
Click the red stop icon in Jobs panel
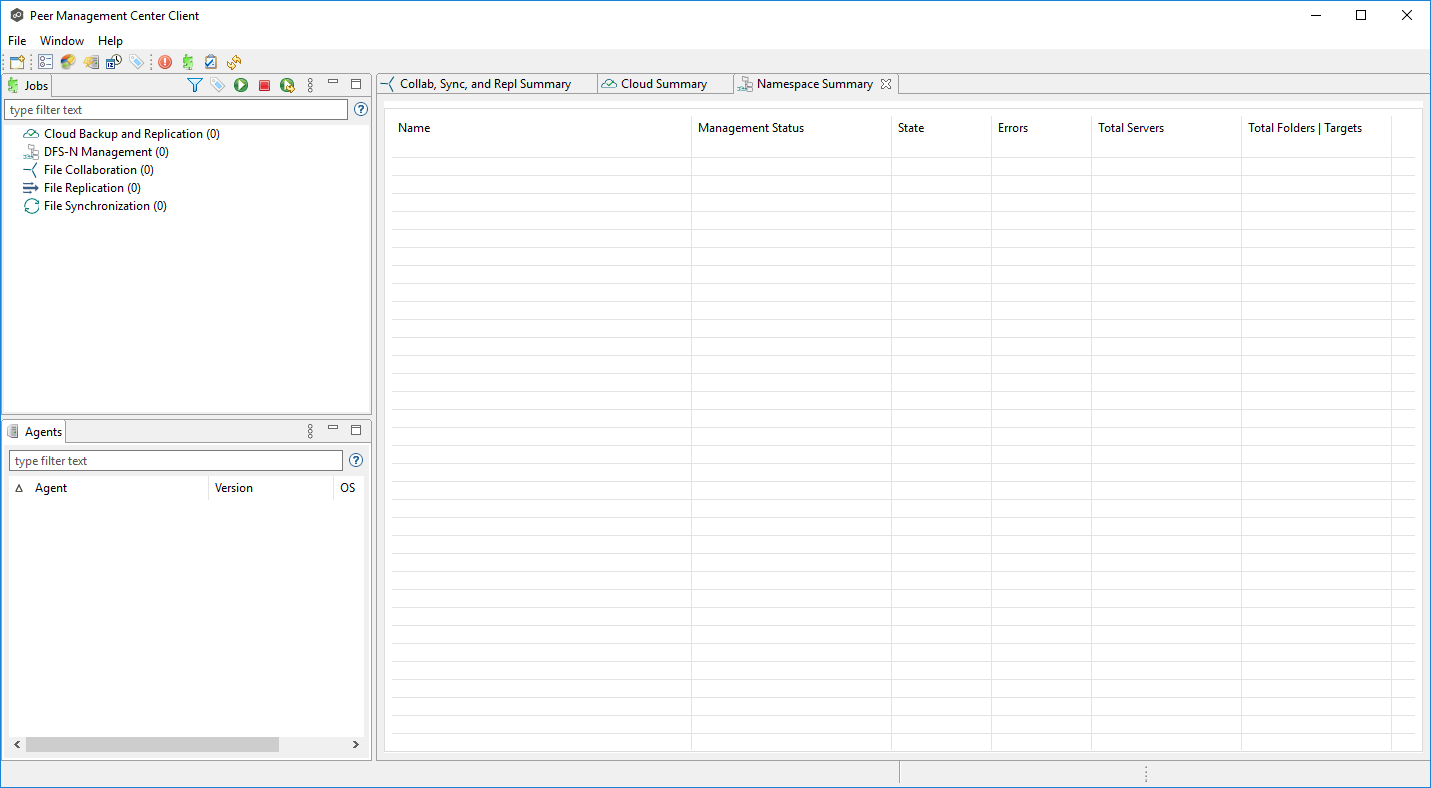[x=264, y=86]
